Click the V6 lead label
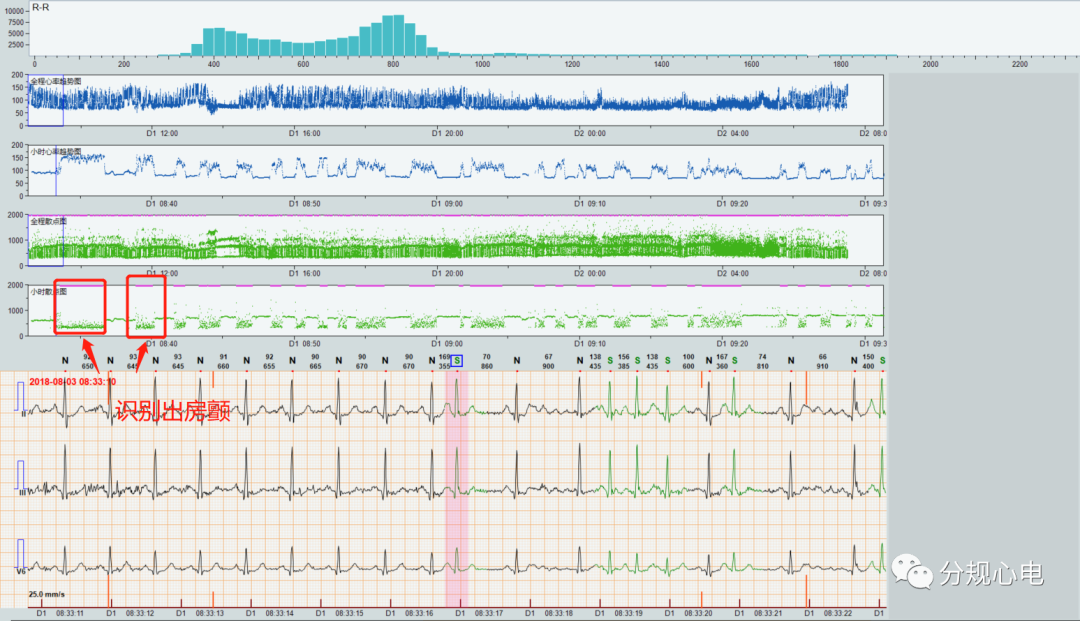The image size is (1080, 621). click(x=21, y=571)
